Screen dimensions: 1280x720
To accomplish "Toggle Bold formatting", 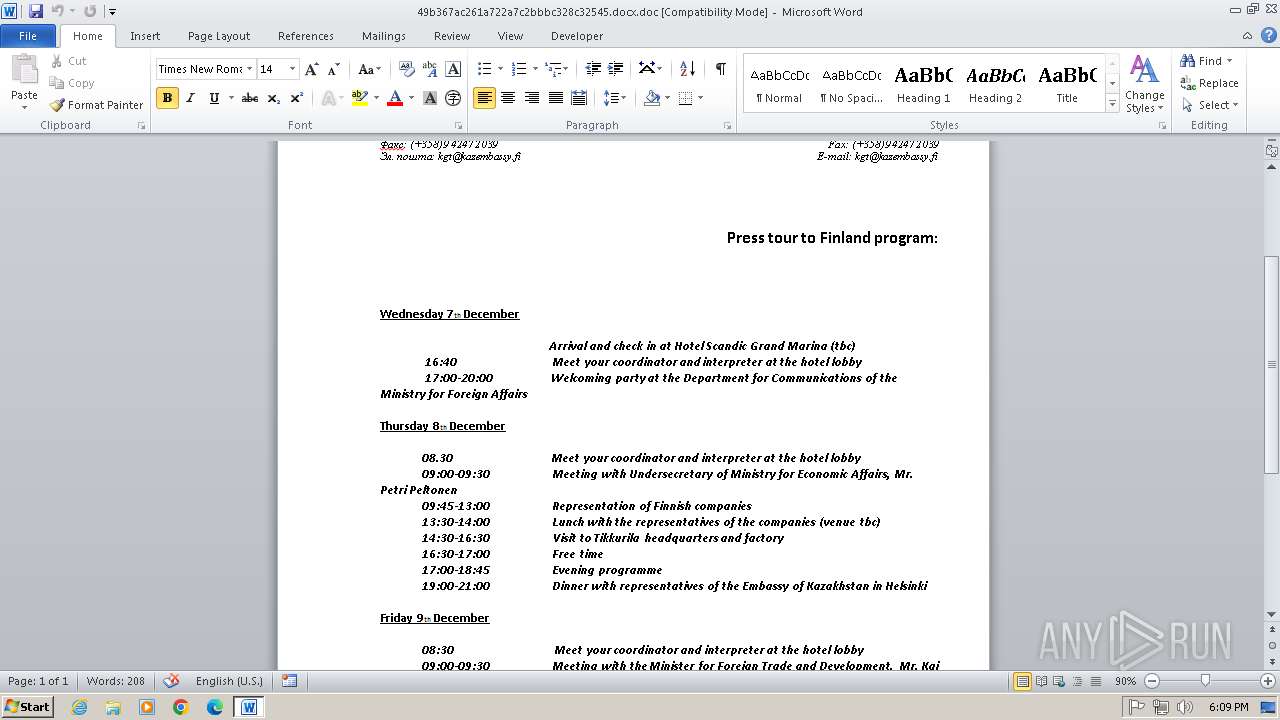I will (167, 98).
